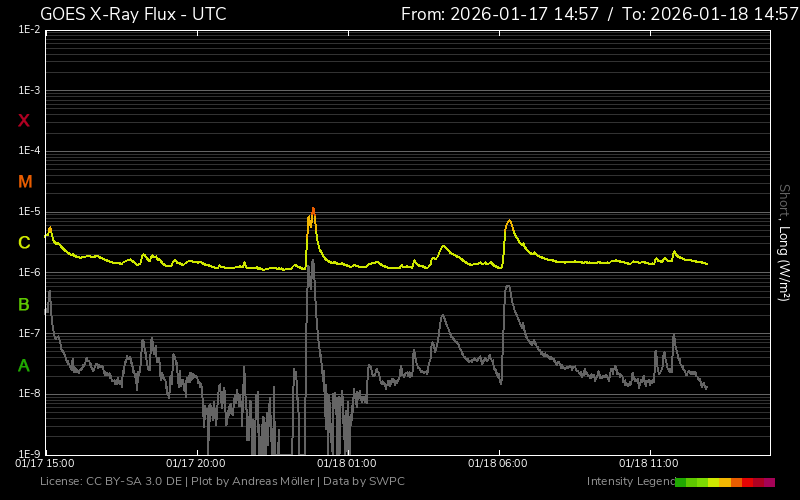The image size is (800, 500).
Task: Click the red X flare class label
Action: (25, 121)
